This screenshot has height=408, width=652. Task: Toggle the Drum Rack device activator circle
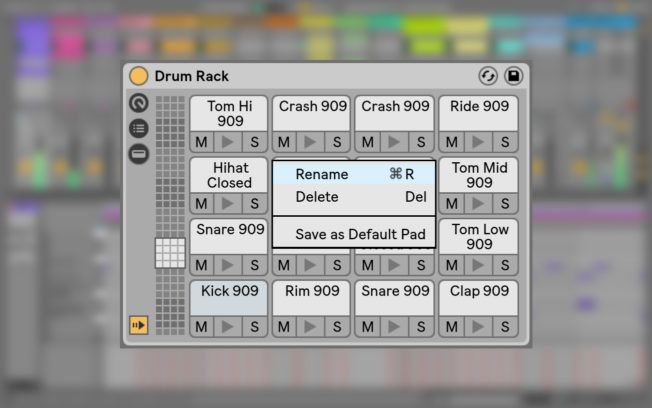[x=138, y=76]
